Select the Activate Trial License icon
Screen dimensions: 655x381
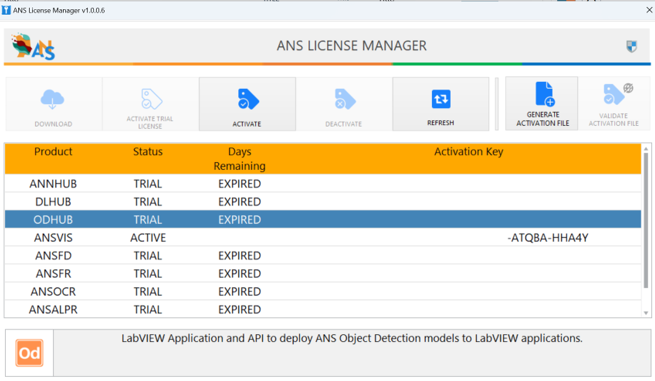click(x=151, y=99)
